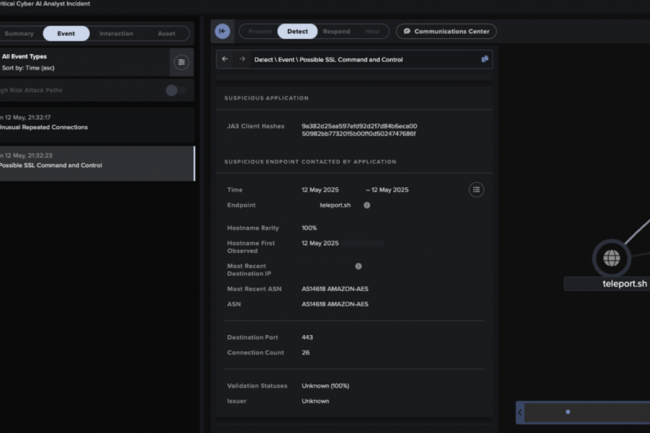The image size is (650, 433).
Task: Toggle the High Risk Attack Paths switch
Action: tap(175, 90)
